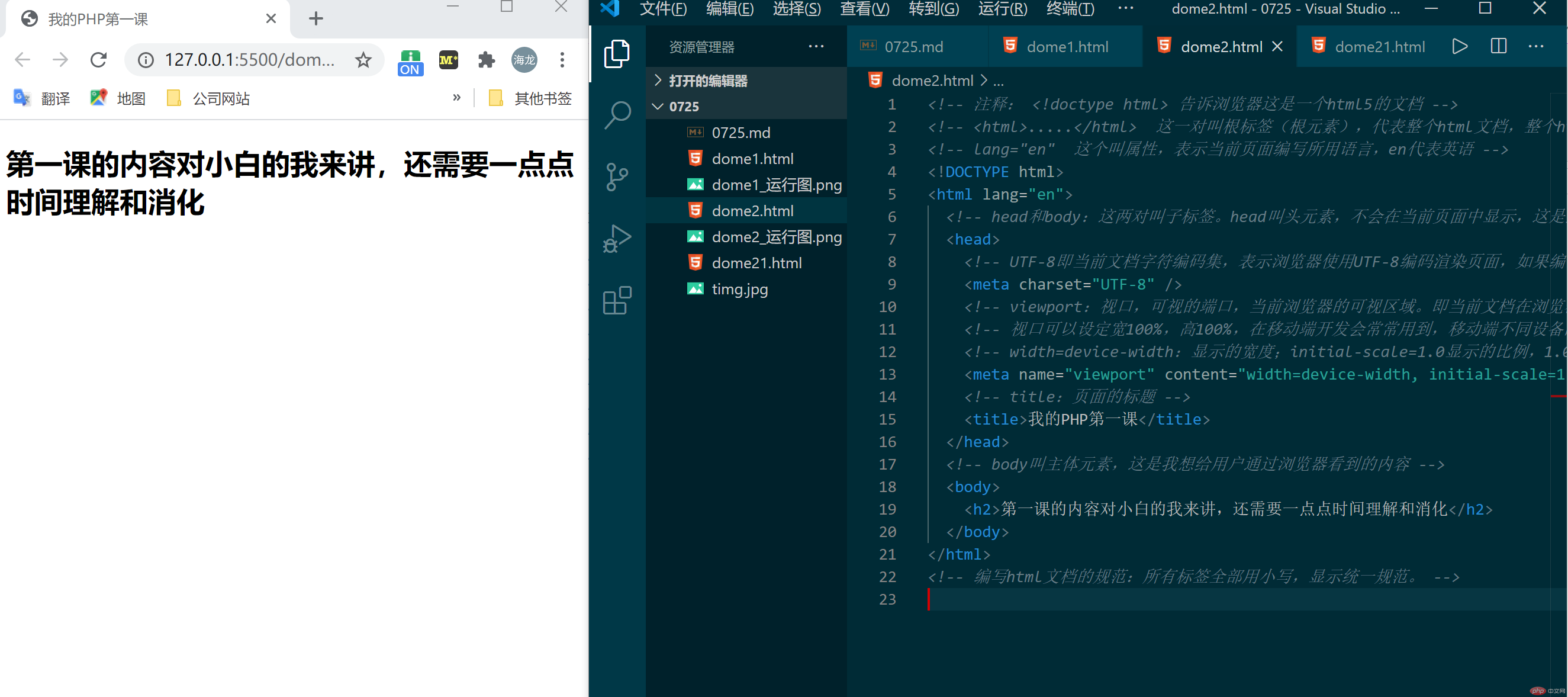
Task: Click the VS Code logo icon
Action: pos(610,8)
